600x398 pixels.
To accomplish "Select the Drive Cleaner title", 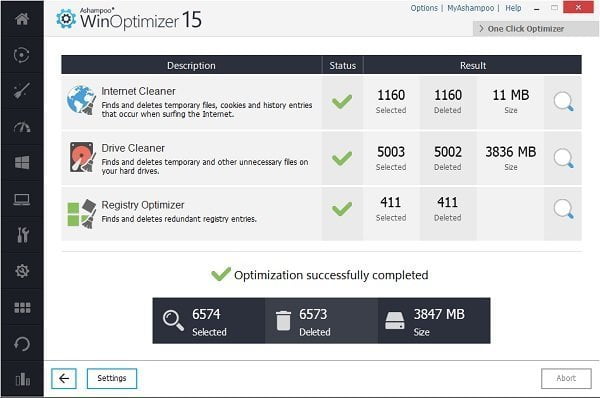I will point(133,148).
